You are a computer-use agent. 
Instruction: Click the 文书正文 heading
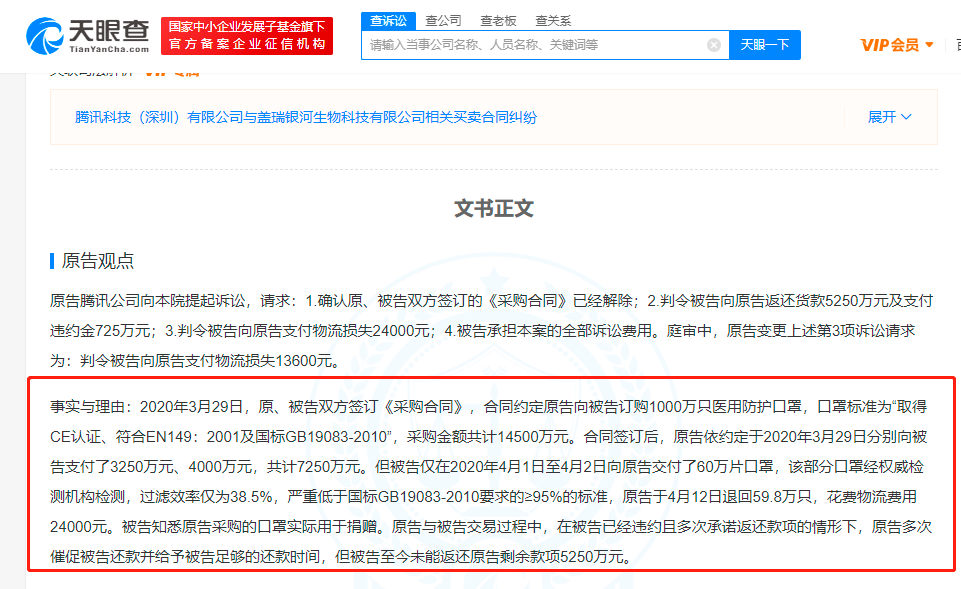494,208
